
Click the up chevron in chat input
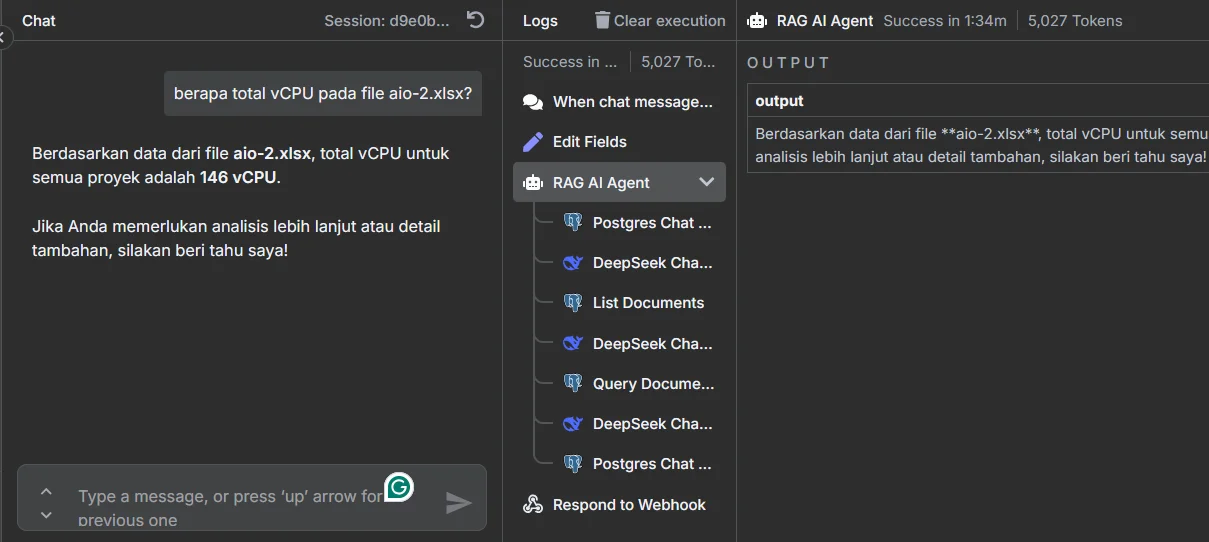coord(46,491)
